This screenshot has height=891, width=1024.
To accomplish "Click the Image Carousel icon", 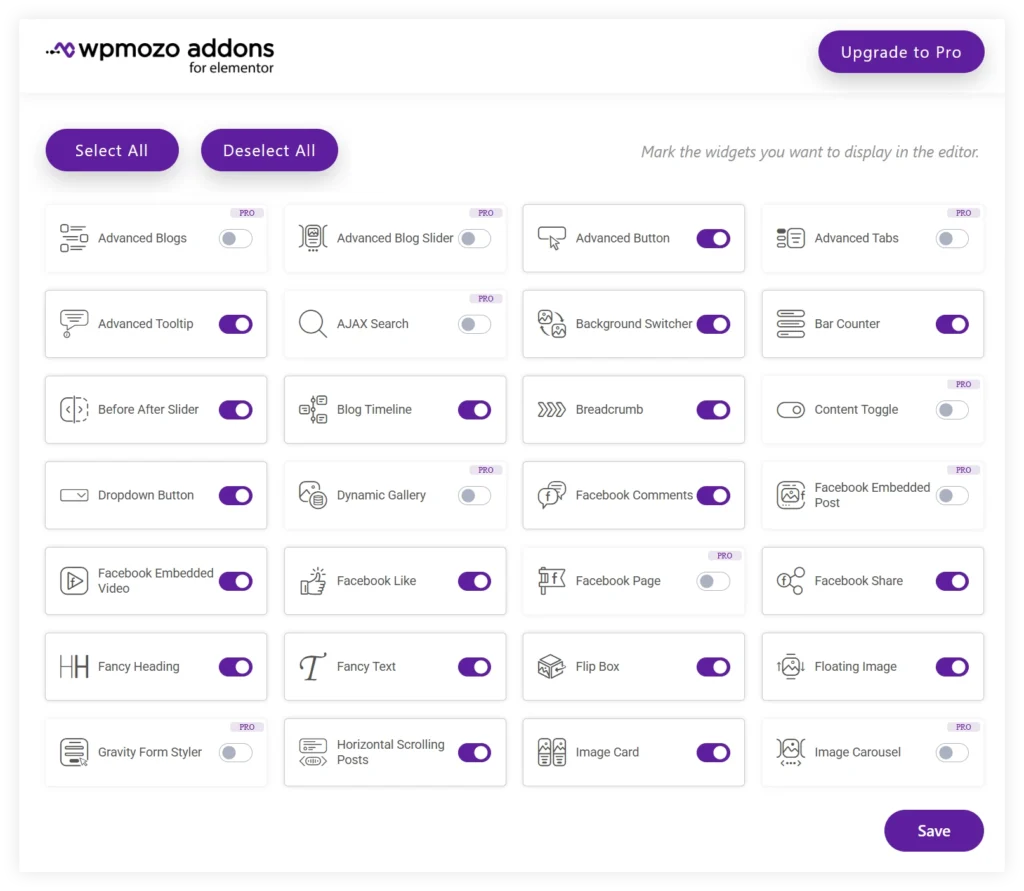I will [791, 753].
